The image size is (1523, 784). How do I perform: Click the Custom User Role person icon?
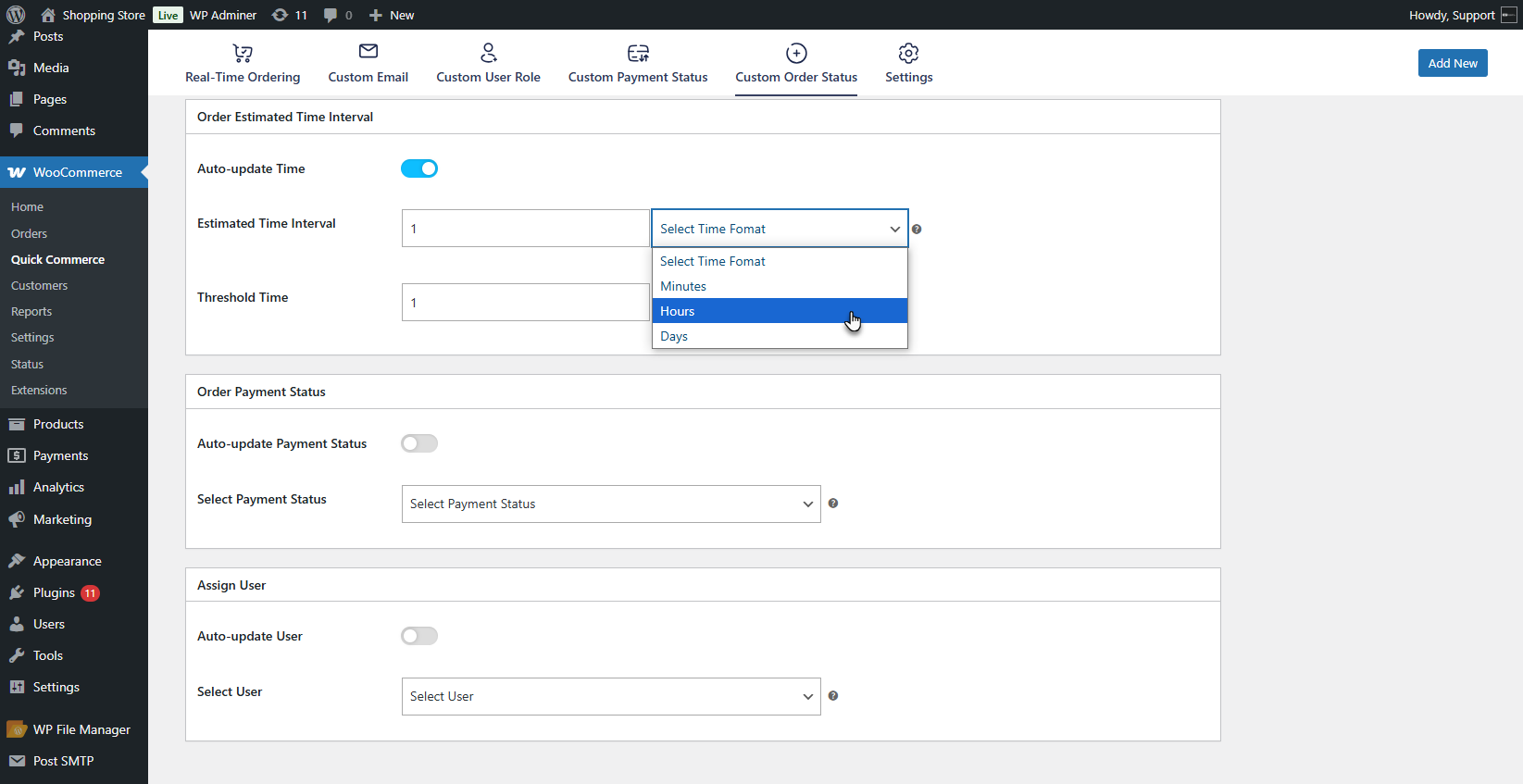tap(489, 53)
